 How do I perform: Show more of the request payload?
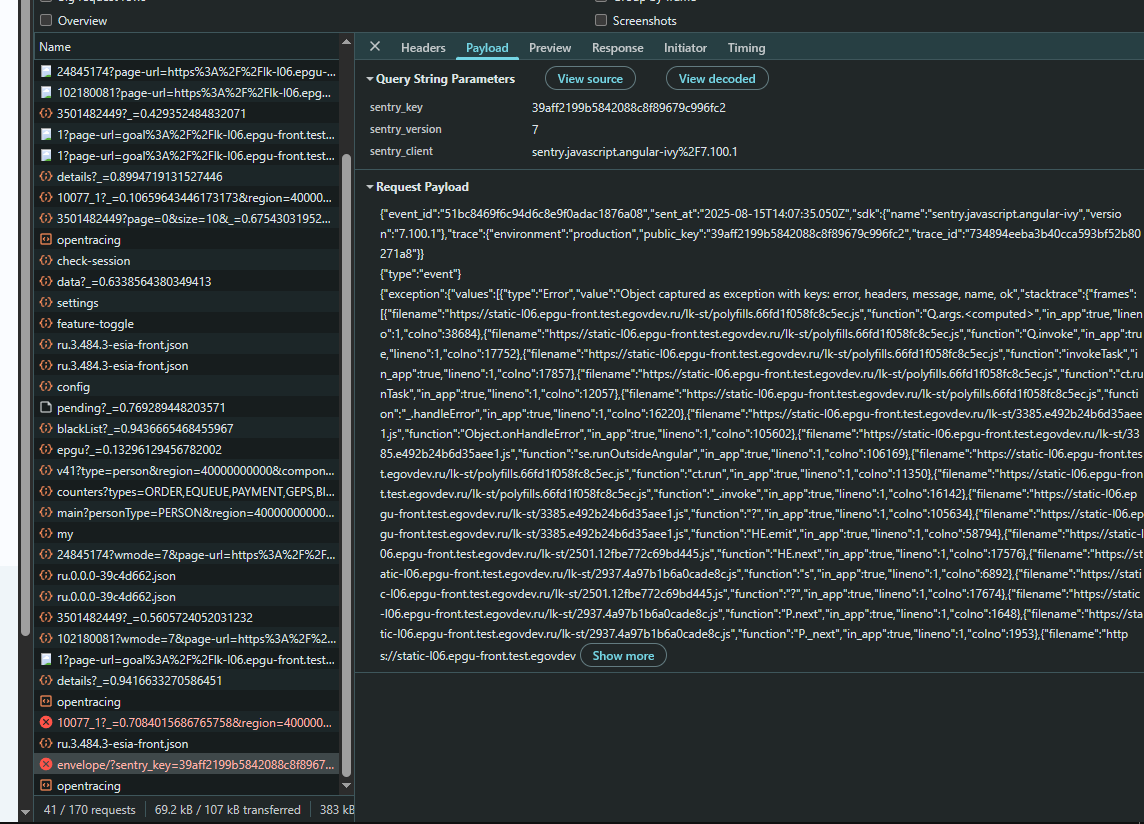coord(623,655)
